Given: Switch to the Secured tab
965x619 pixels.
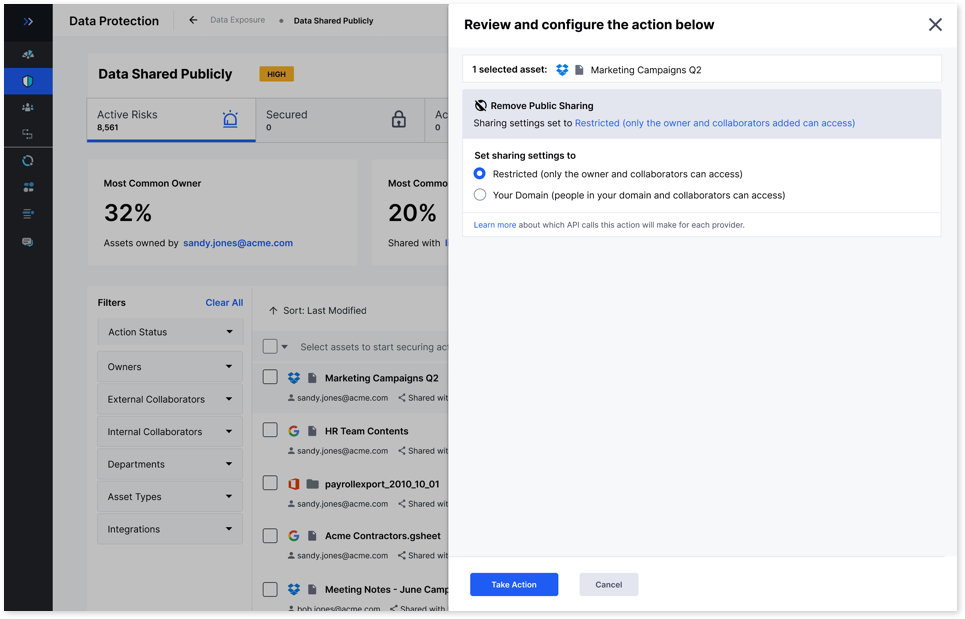Looking at the screenshot, I should point(338,120).
